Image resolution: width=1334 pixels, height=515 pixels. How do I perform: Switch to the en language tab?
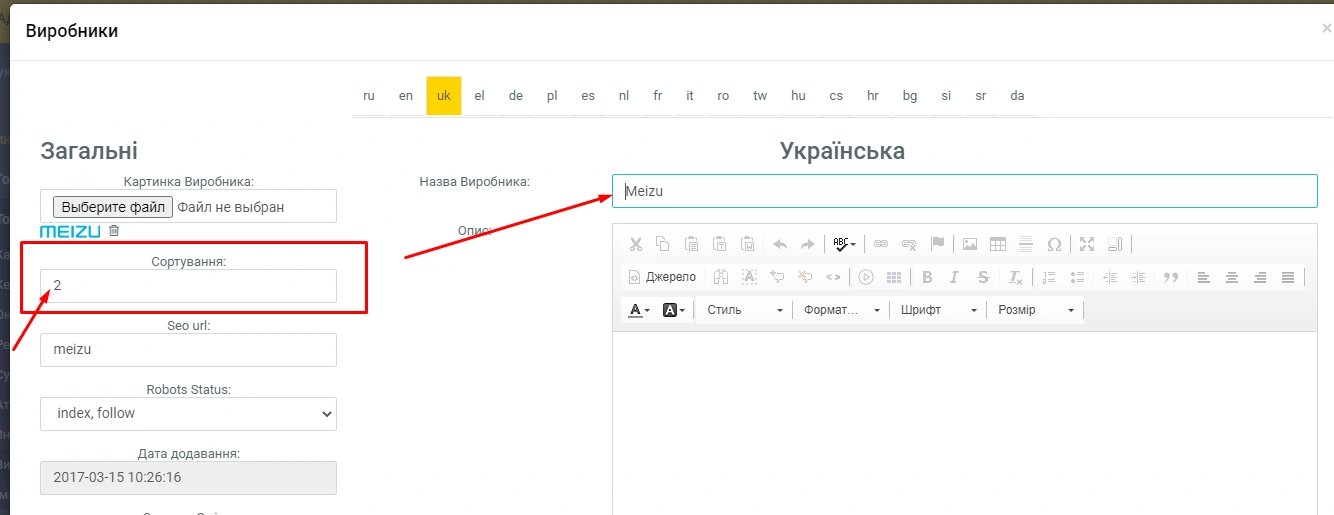click(x=405, y=96)
